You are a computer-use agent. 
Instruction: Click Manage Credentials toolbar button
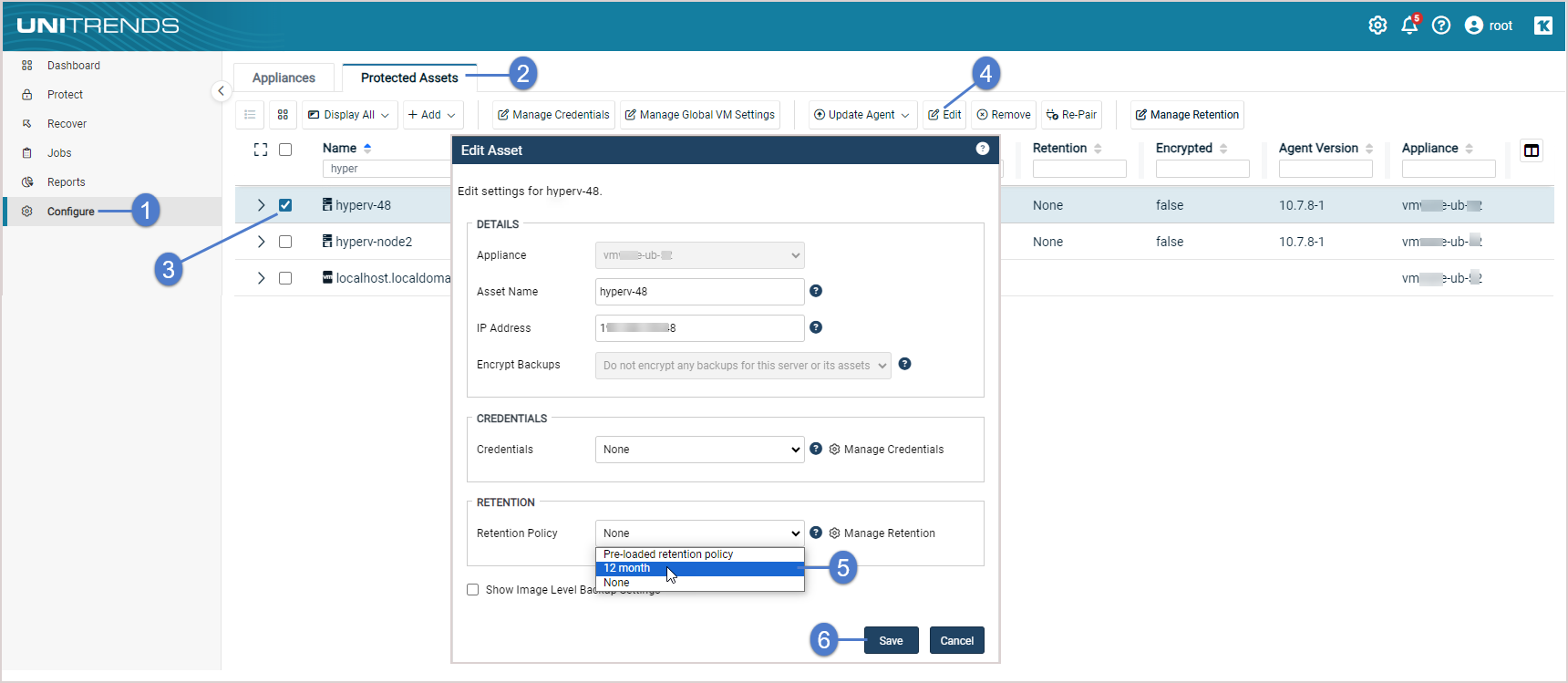[553, 115]
